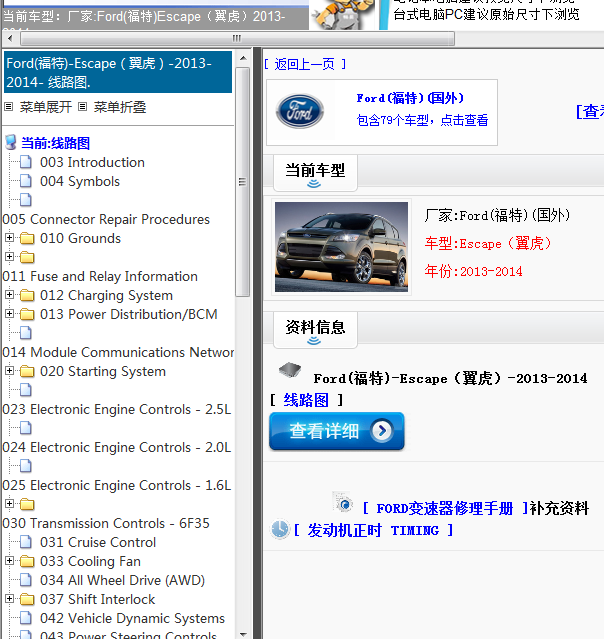
Task: Click 包含79个车型,点击查看 link
Action: [422, 120]
